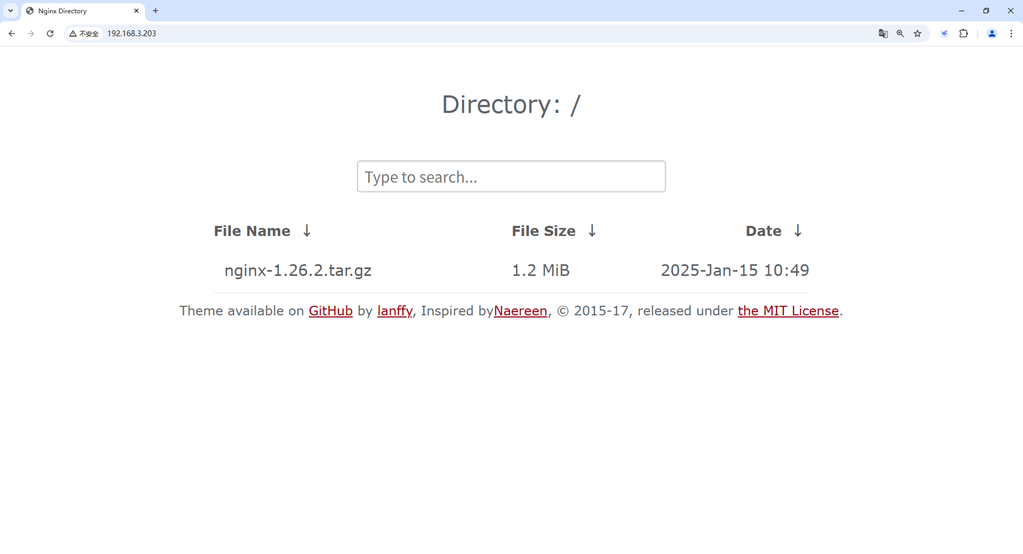Open the MIT License link
The image size is (1023, 554).
788,311
